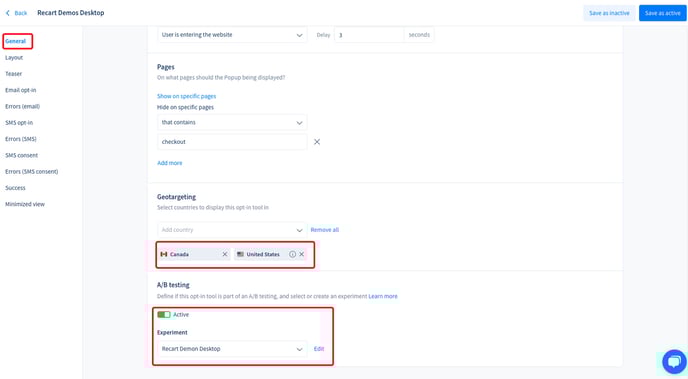Remove United States from geotargeting countries
The width and height of the screenshot is (688, 379).
[301, 254]
